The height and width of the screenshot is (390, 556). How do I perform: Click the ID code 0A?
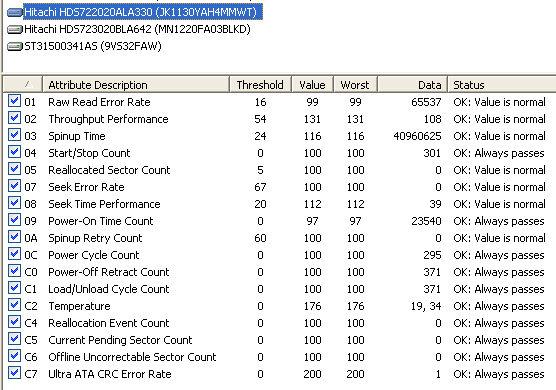click(x=31, y=238)
